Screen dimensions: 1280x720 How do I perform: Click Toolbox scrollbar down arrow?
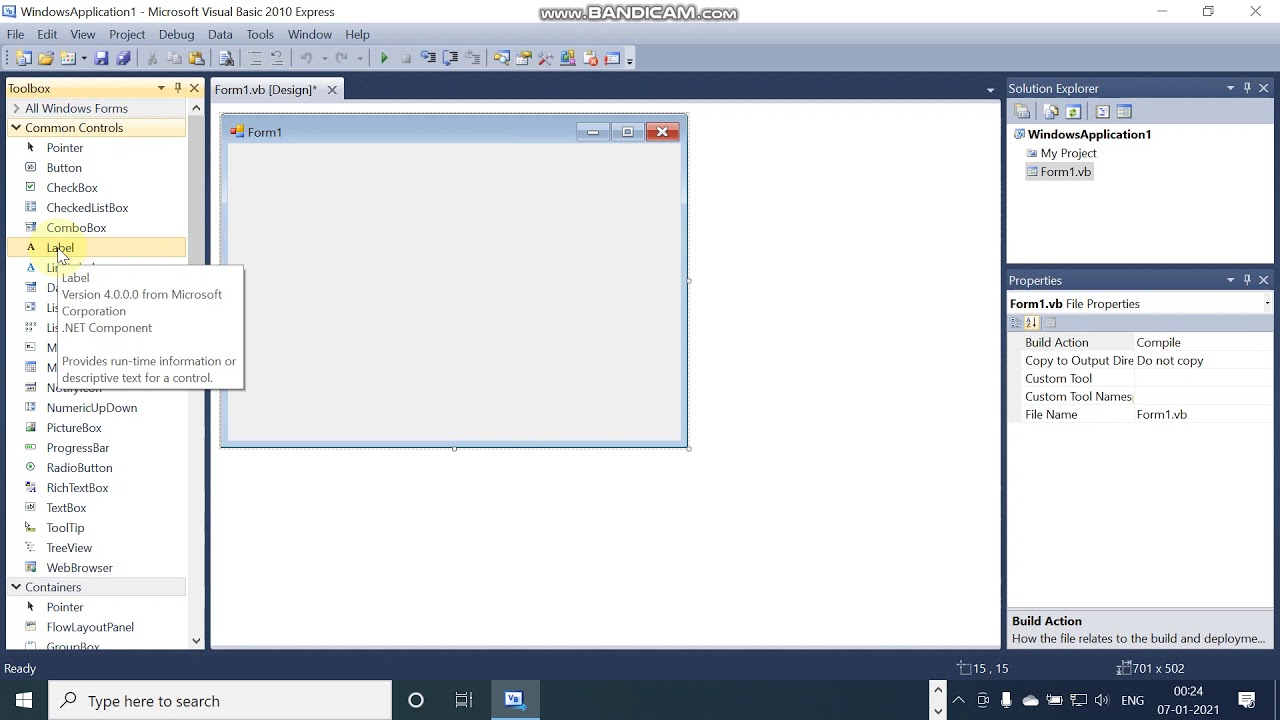(x=196, y=641)
